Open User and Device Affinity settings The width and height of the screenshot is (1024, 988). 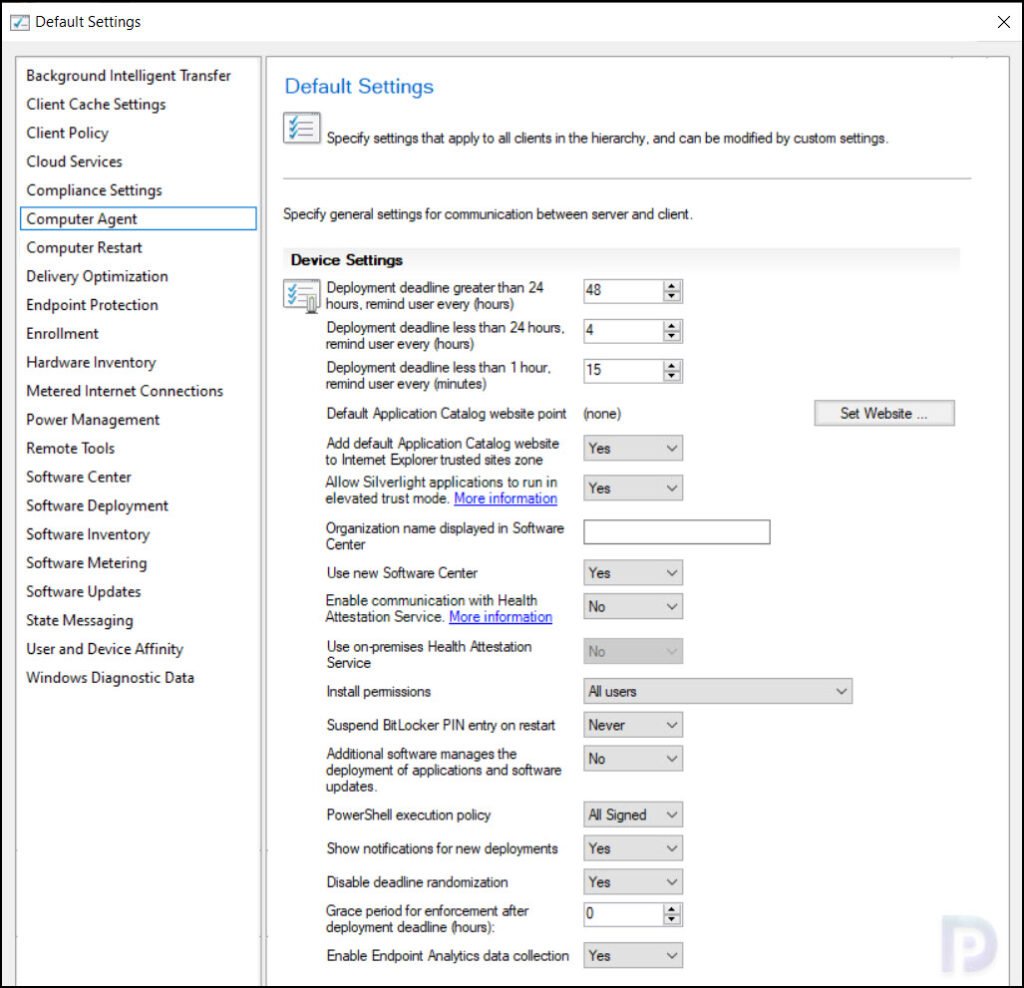[105, 649]
